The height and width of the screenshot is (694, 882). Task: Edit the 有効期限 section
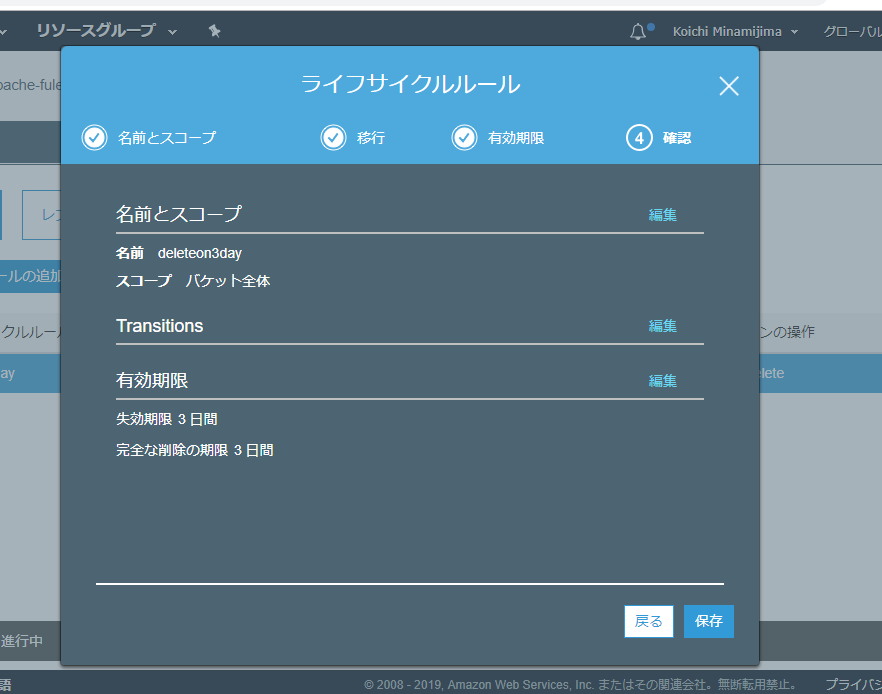pos(662,381)
